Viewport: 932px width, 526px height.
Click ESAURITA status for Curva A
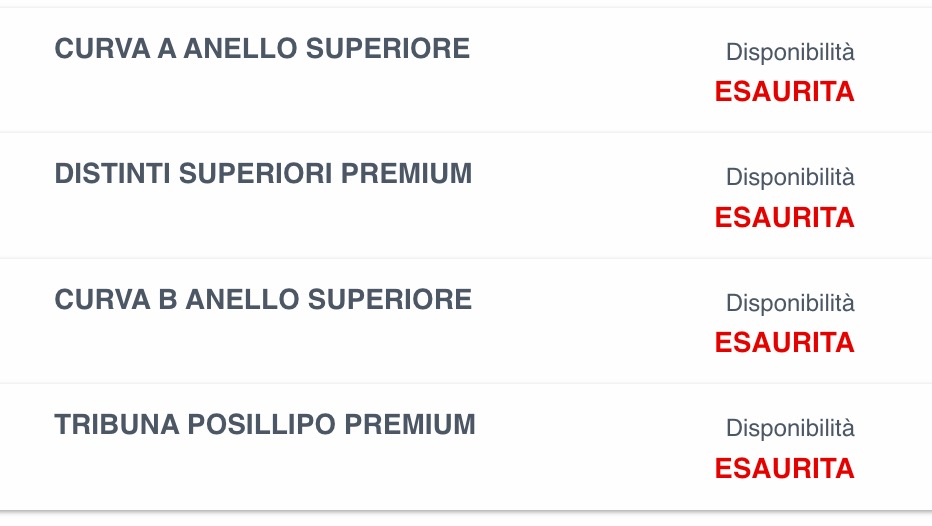(784, 92)
